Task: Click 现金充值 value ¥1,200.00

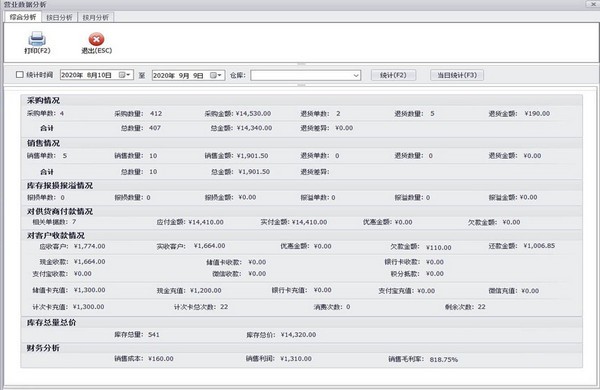Action: click(205, 290)
